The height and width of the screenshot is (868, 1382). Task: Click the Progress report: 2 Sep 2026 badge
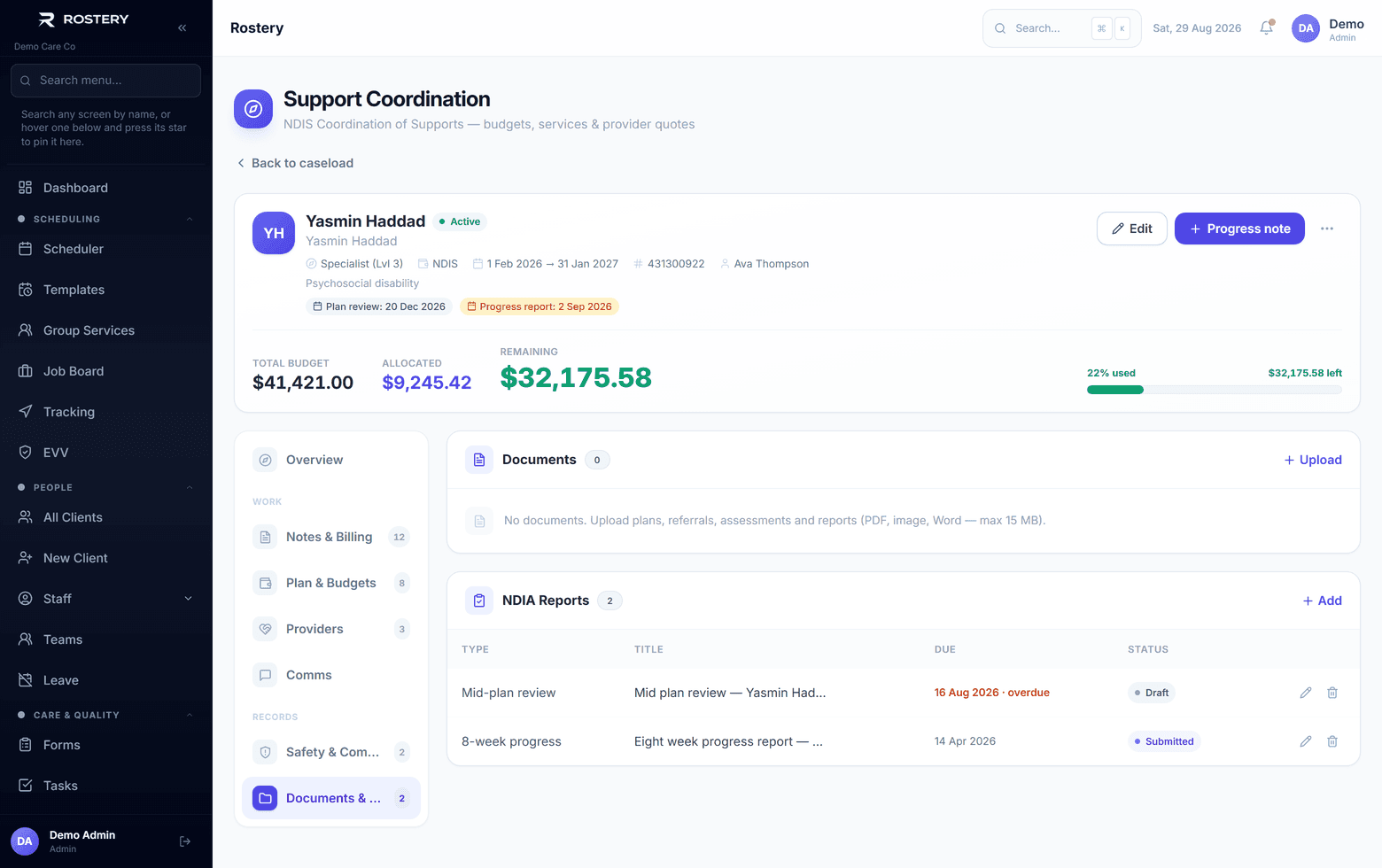[x=540, y=306]
